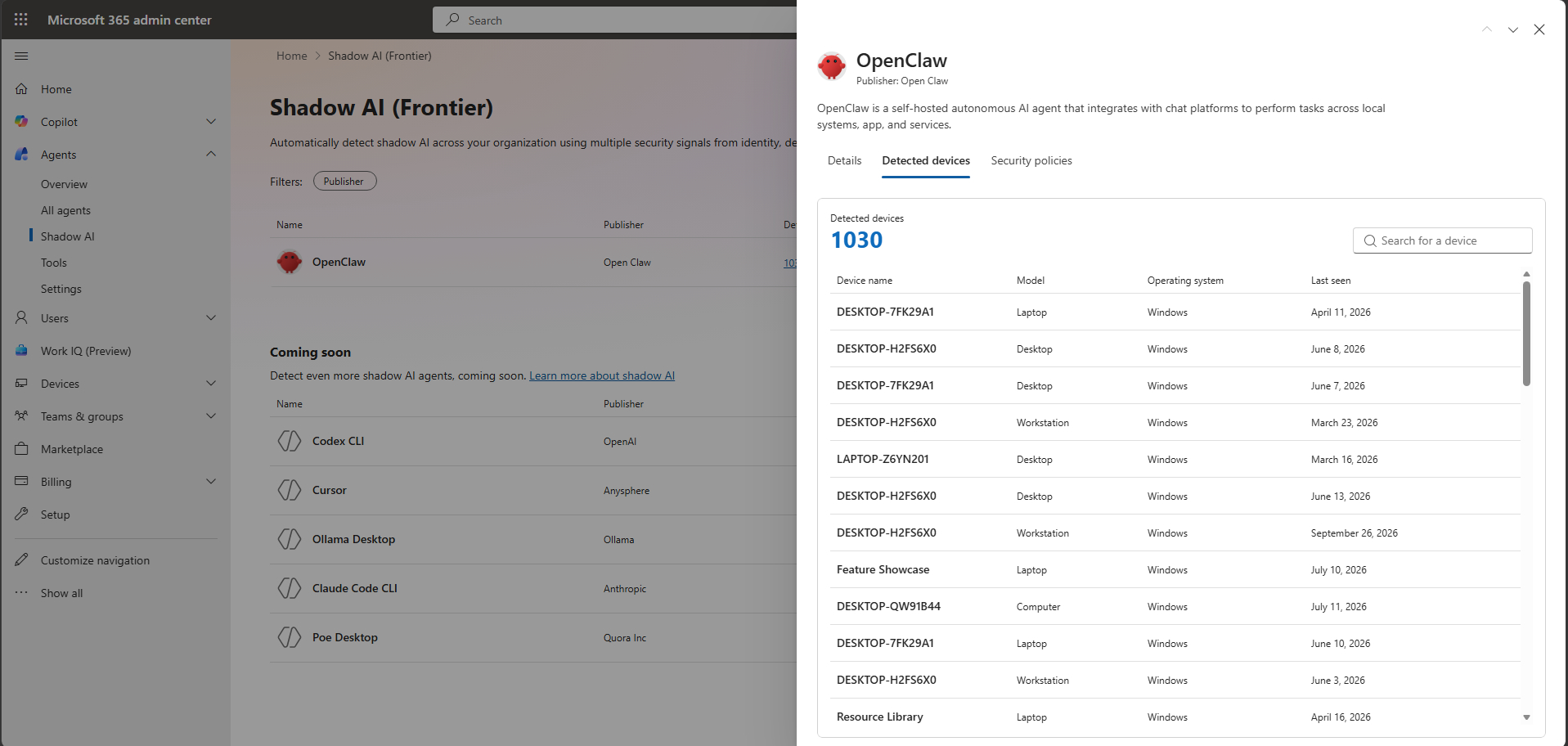This screenshot has height=746, width=1568.
Task: Click the Codex CLI code icon
Action: point(289,441)
